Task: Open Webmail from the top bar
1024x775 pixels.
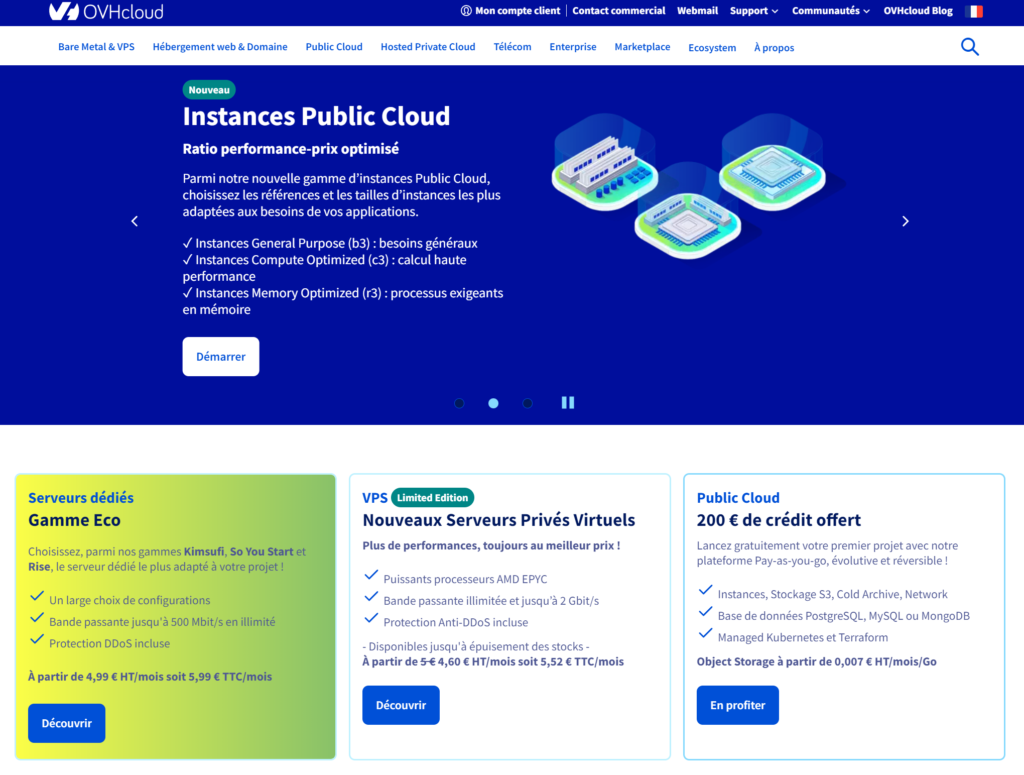Action: coord(697,11)
